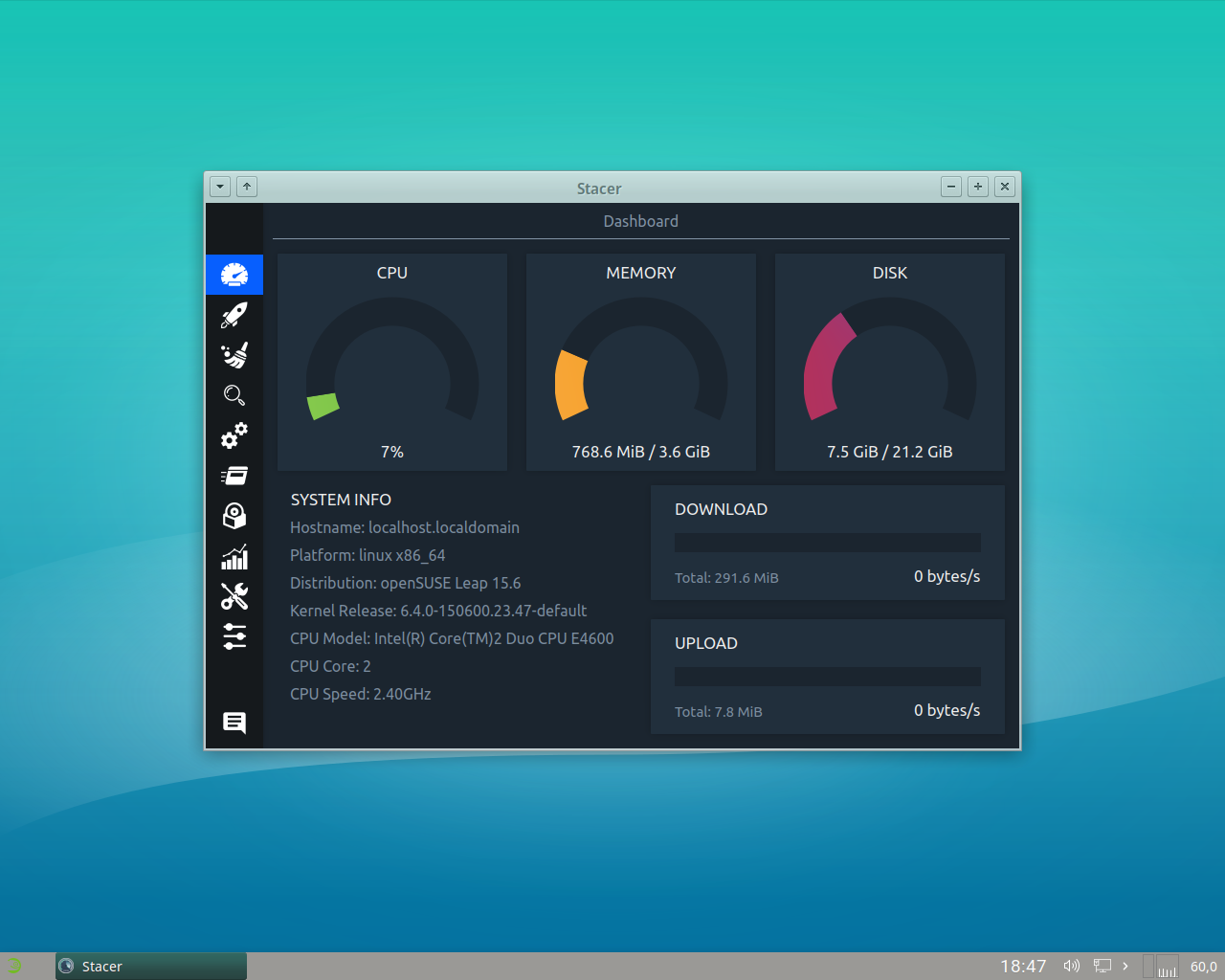The width and height of the screenshot is (1225, 980).
Task: Open the window menu dropdown in the title bar
Action: point(220,187)
